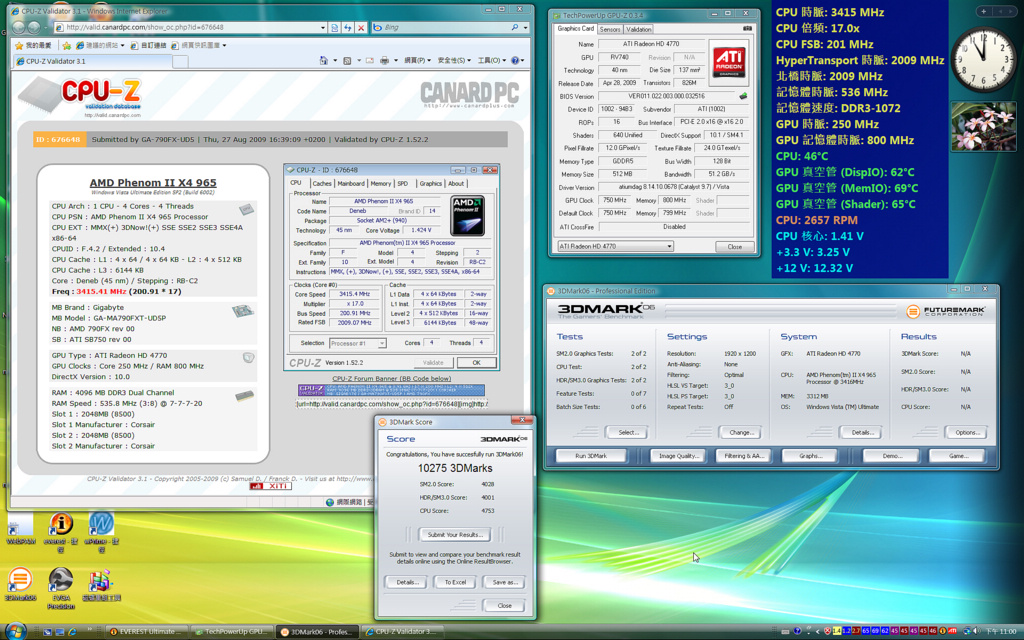The width and height of the screenshot is (1024, 640).
Task: Click the flower photo slideshow gadget
Action: (x=983, y=127)
